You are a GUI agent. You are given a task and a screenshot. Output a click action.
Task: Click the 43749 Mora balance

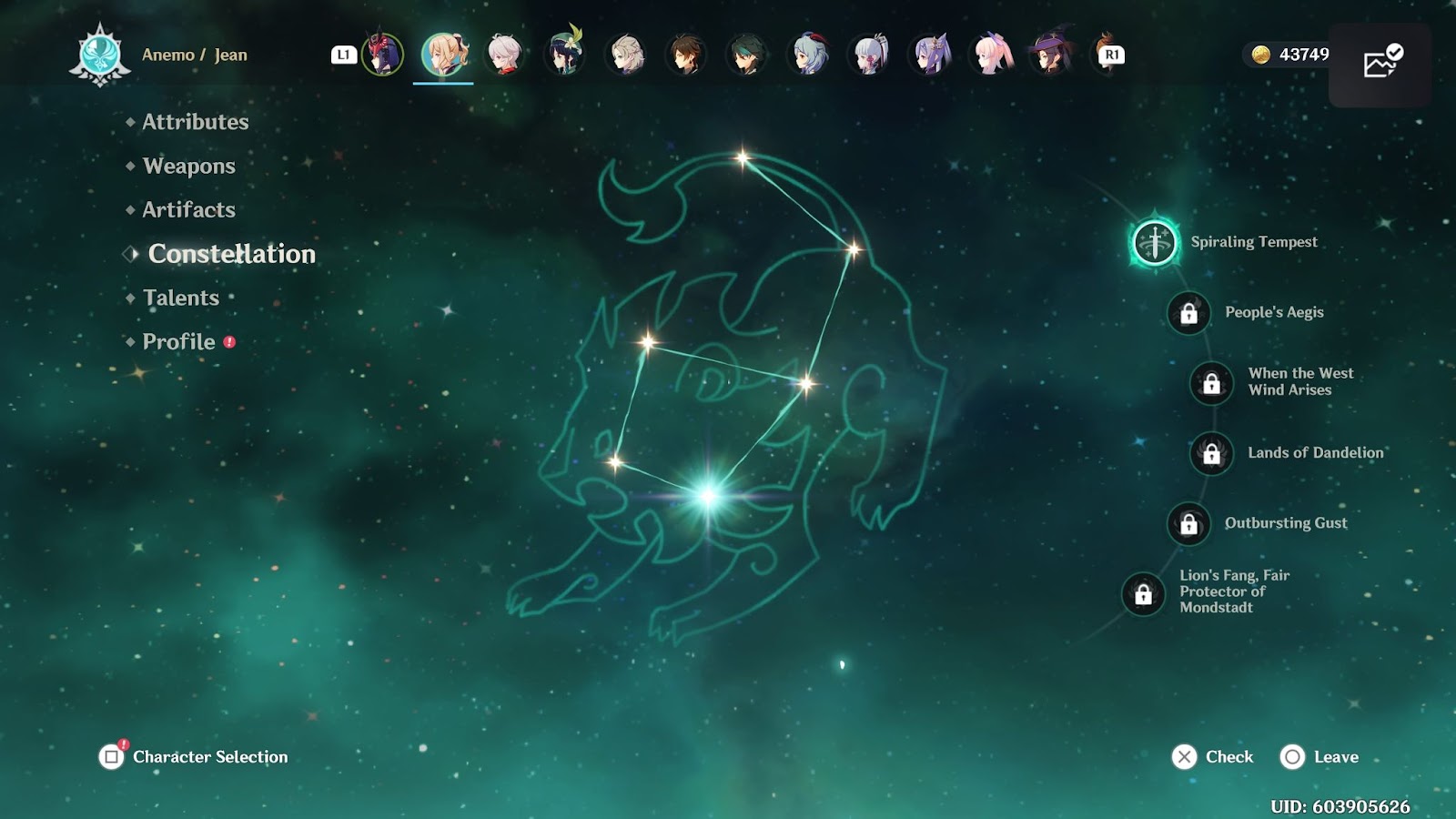pyautogui.click(x=1304, y=55)
